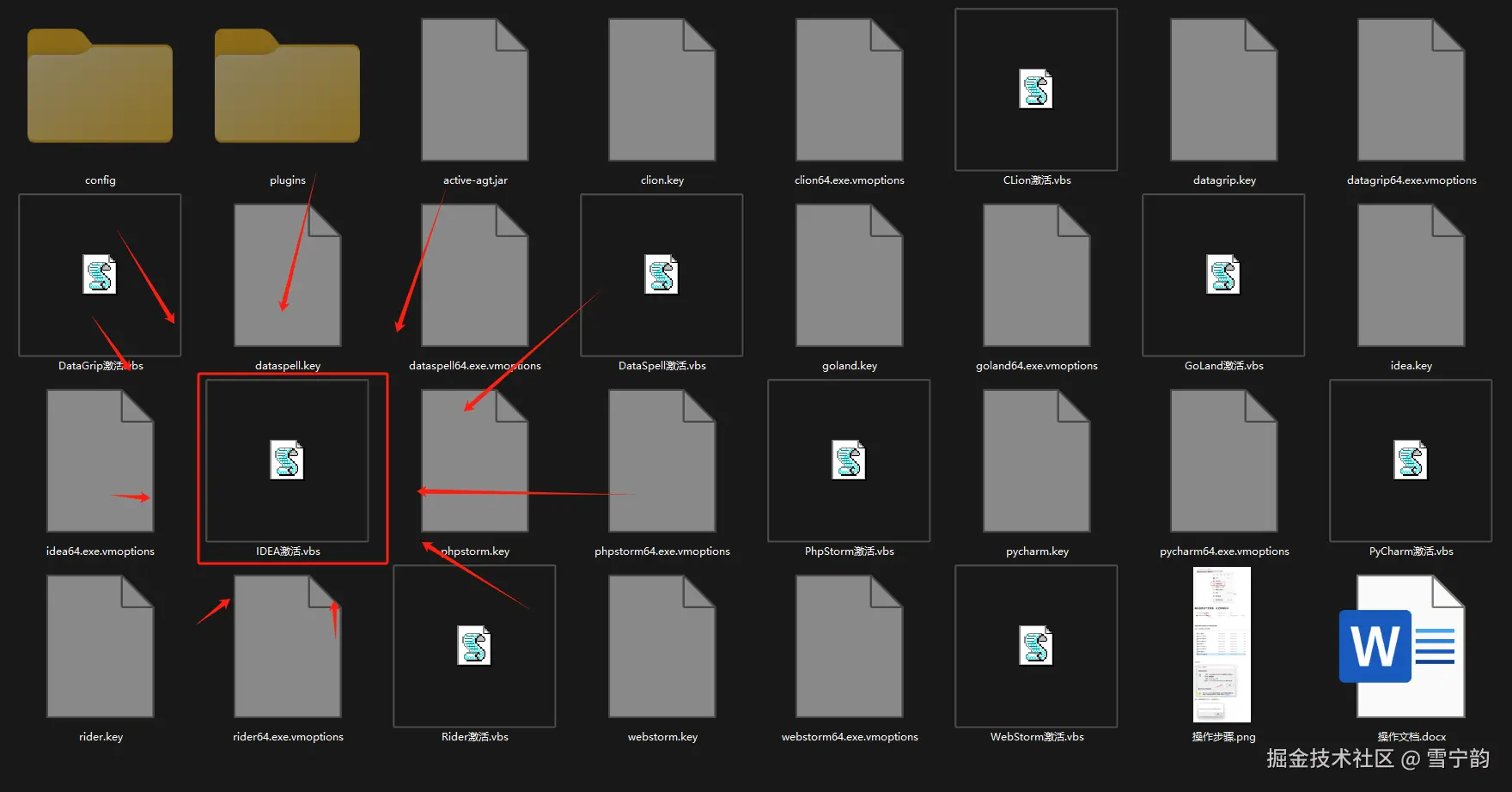This screenshot has width=1512, height=792.
Task: Click the 'WebStorm激活.vbs' file name
Action: (1037, 737)
